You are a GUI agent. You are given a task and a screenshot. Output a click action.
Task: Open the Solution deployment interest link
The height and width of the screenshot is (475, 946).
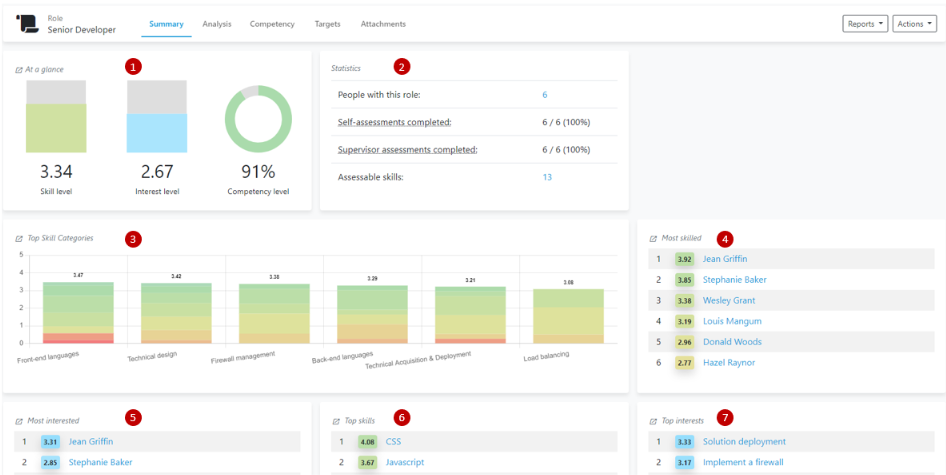(x=744, y=441)
